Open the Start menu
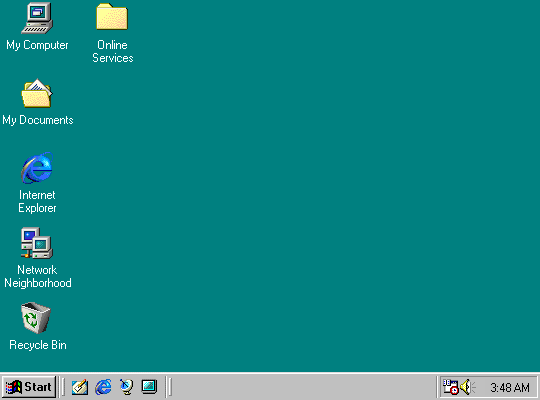540x400 pixels. pos(29,387)
